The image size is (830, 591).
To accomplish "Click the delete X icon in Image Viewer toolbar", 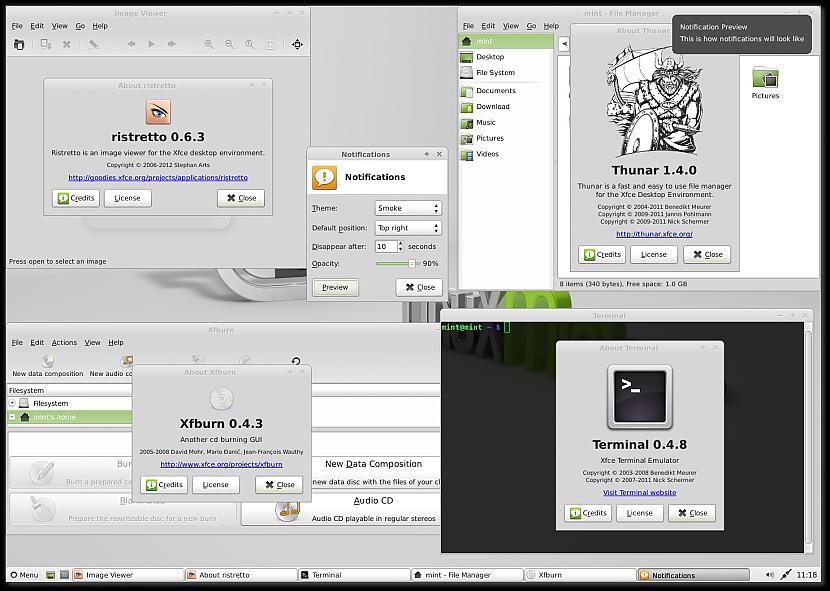I will [x=66, y=44].
